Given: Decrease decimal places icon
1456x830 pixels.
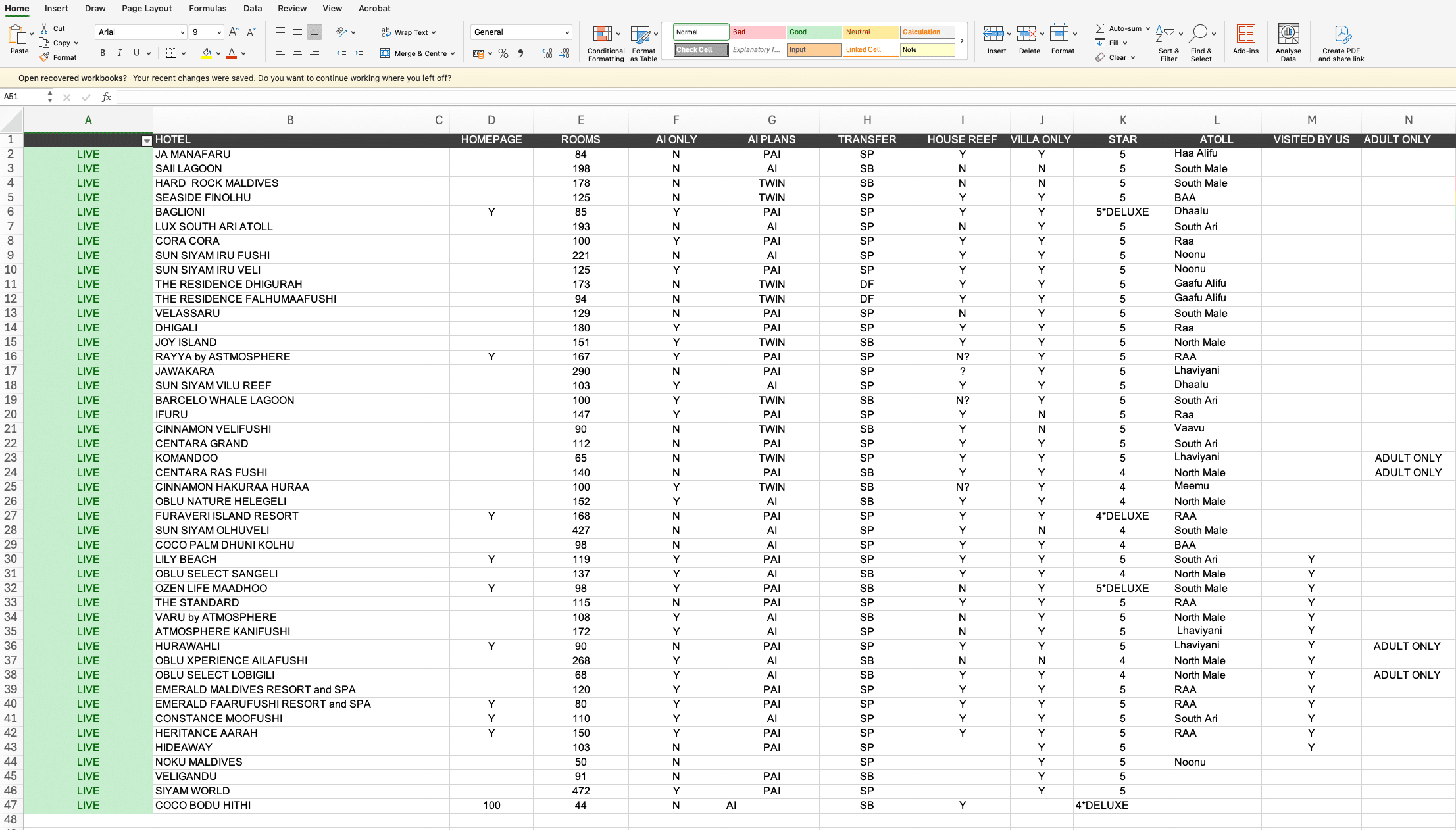Looking at the screenshot, I should [565, 53].
